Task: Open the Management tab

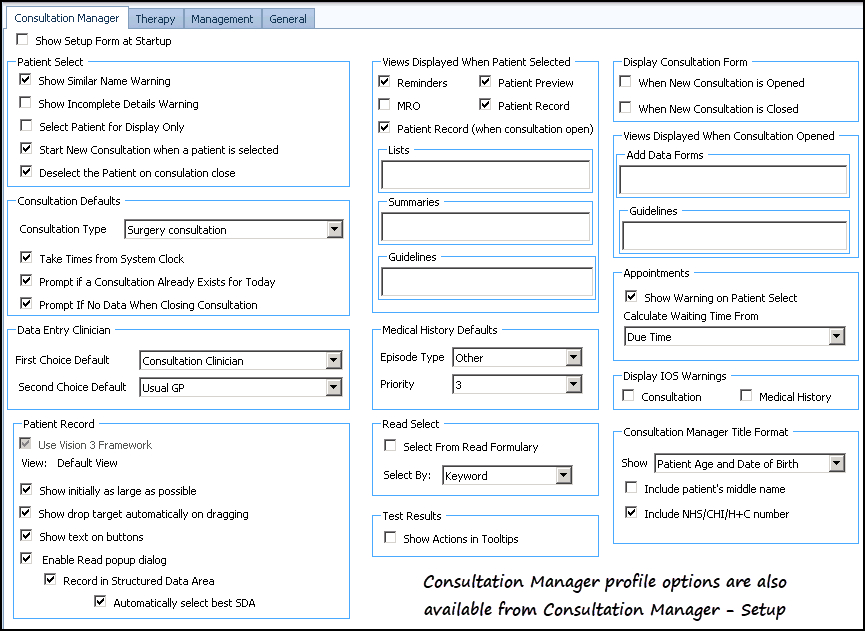Action: coord(222,19)
